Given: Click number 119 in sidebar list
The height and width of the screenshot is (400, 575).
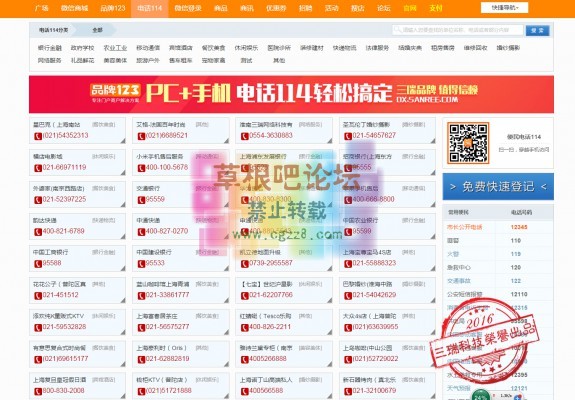Looking at the screenshot, I should pyautogui.click(x=516, y=254).
